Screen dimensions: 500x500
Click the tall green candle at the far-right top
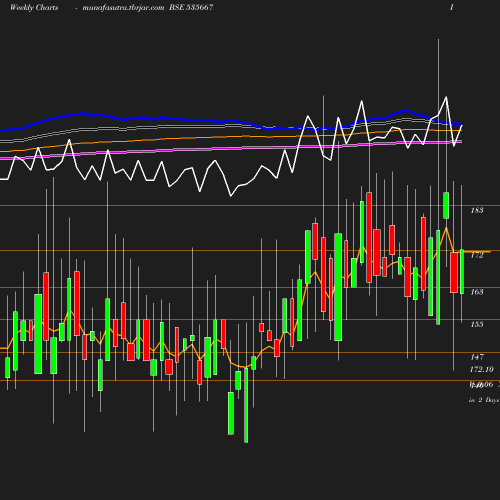446,205
